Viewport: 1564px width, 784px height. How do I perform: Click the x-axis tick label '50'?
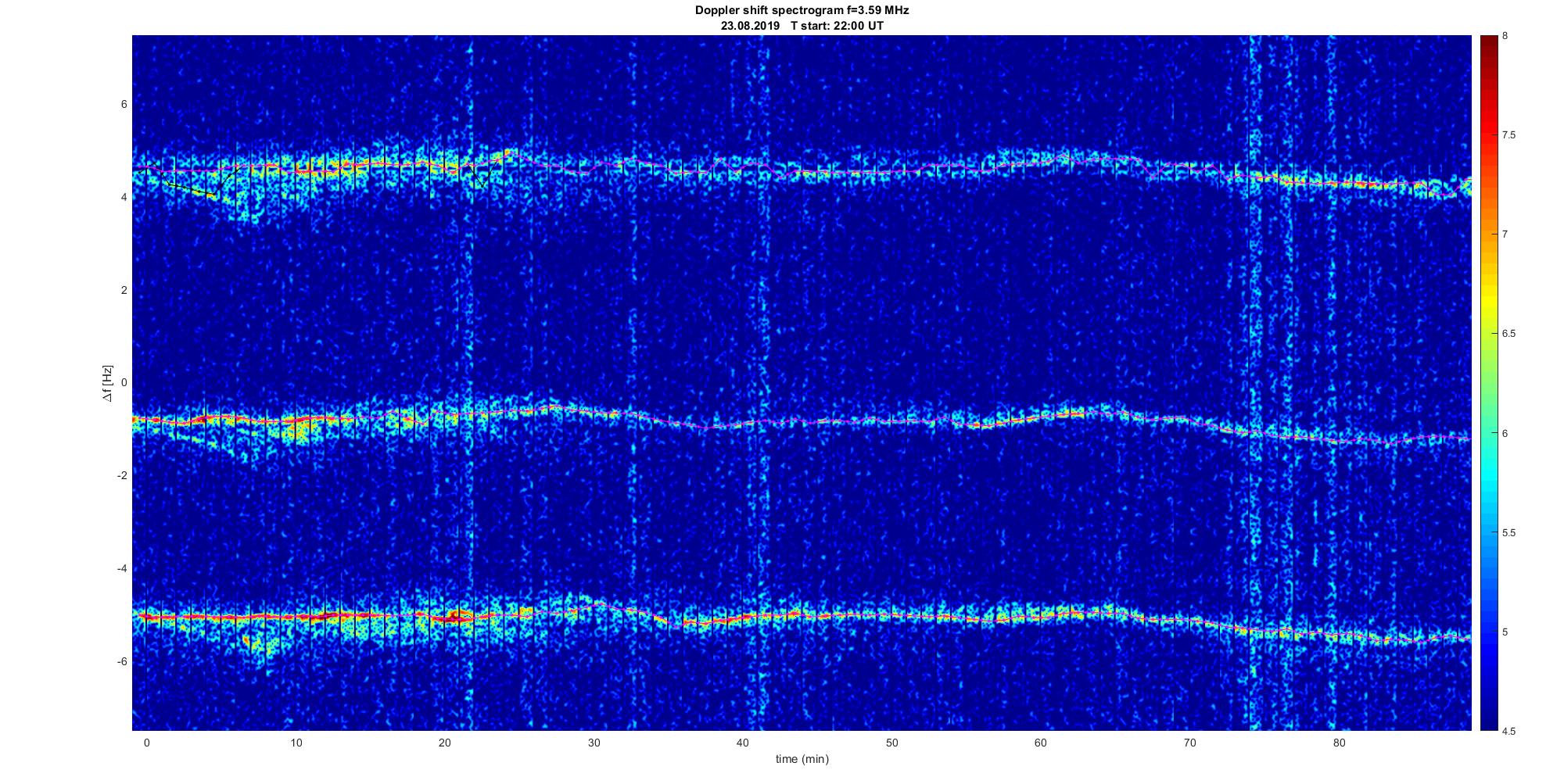892,743
